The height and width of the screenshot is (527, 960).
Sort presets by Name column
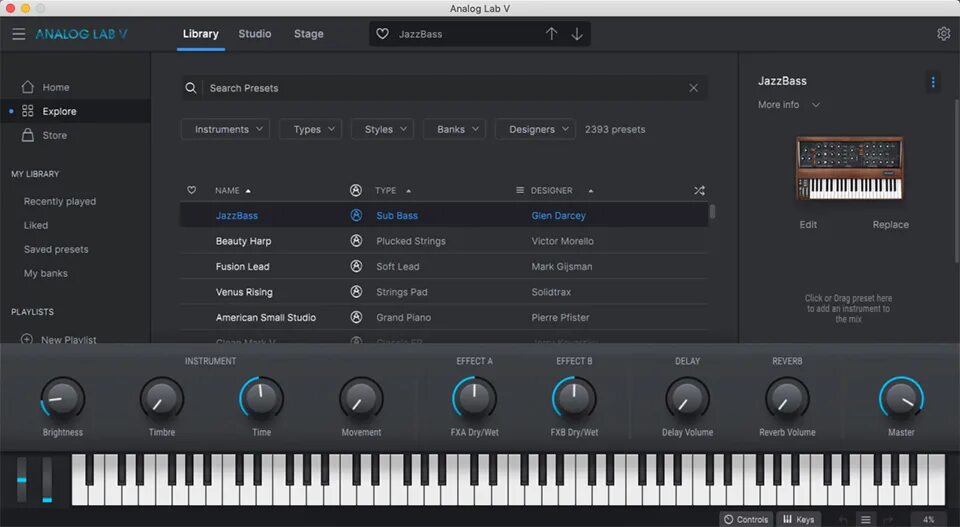[x=233, y=190]
